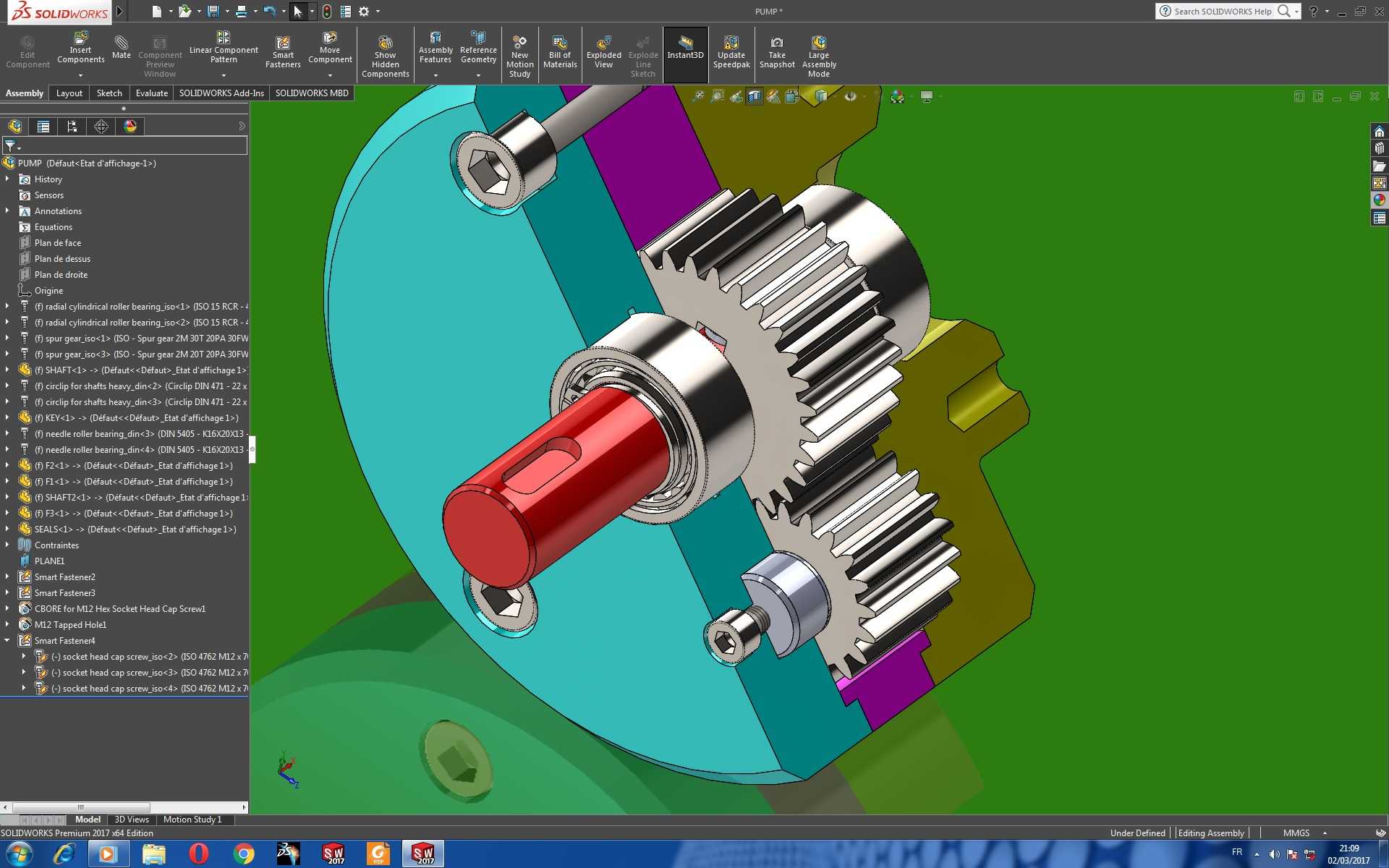
Task: Toggle the Select cursor tool
Action: [x=298, y=12]
